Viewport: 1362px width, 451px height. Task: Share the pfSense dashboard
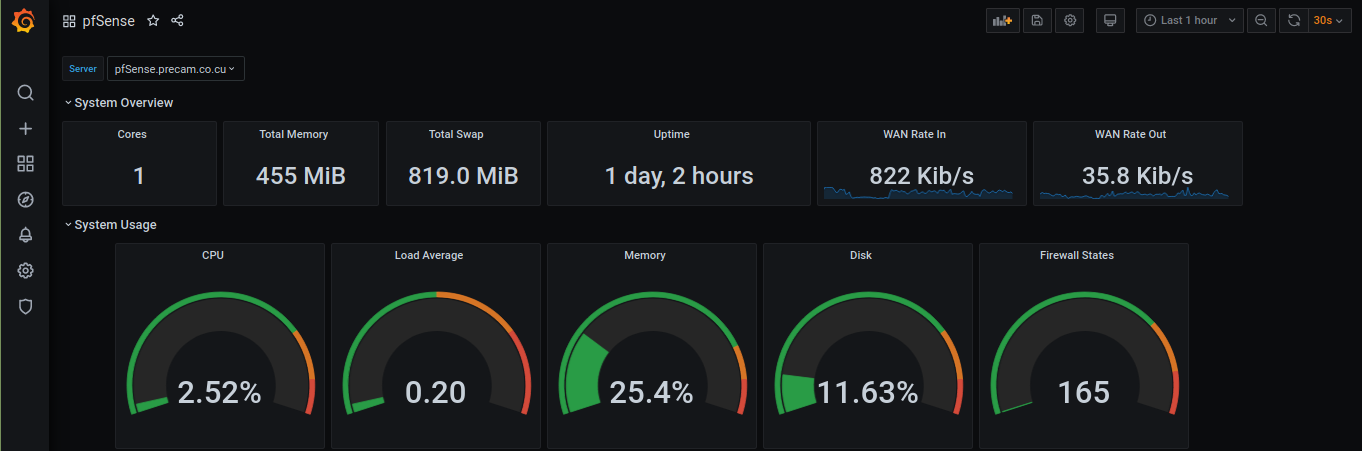pos(177,20)
